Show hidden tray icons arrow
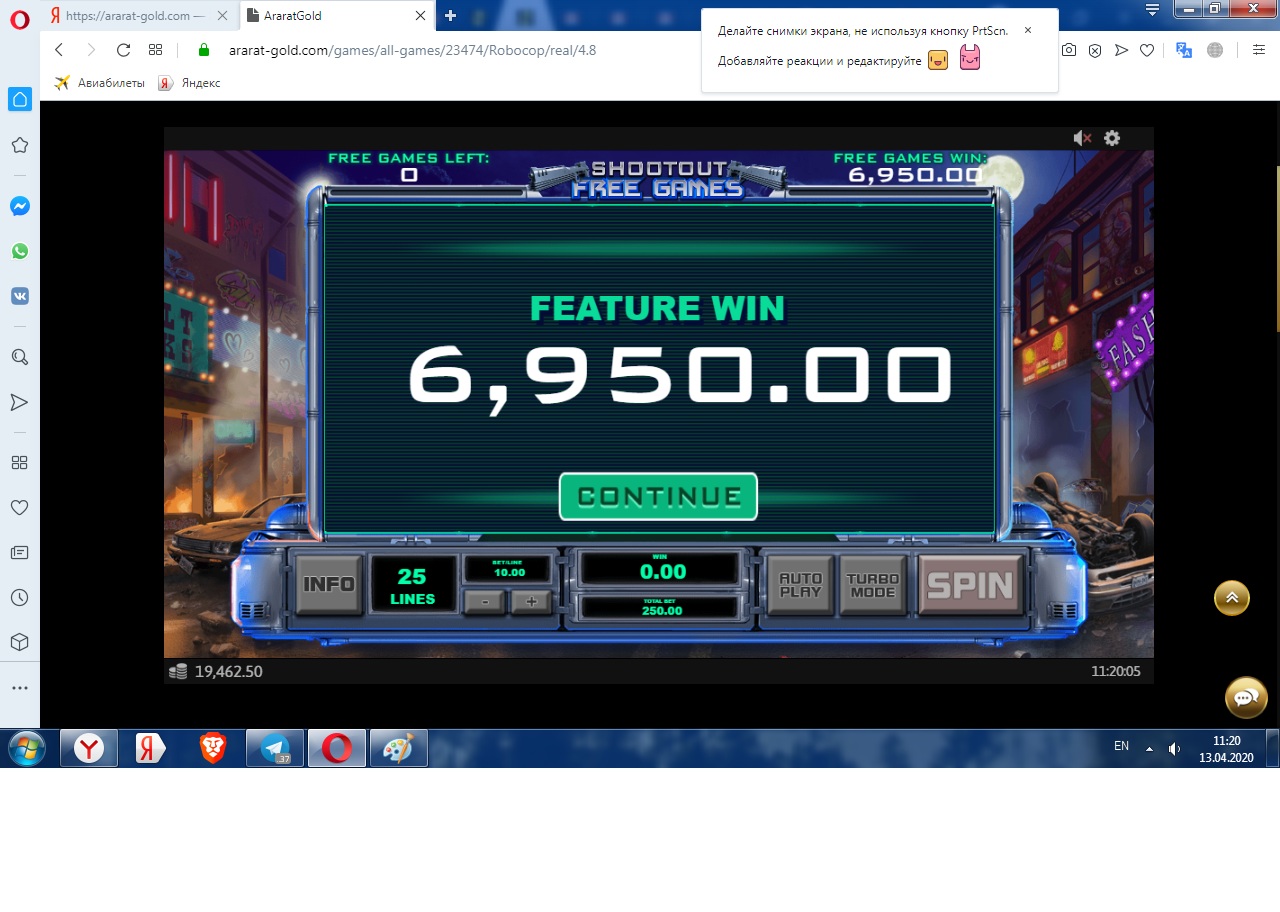 (x=1149, y=748)
